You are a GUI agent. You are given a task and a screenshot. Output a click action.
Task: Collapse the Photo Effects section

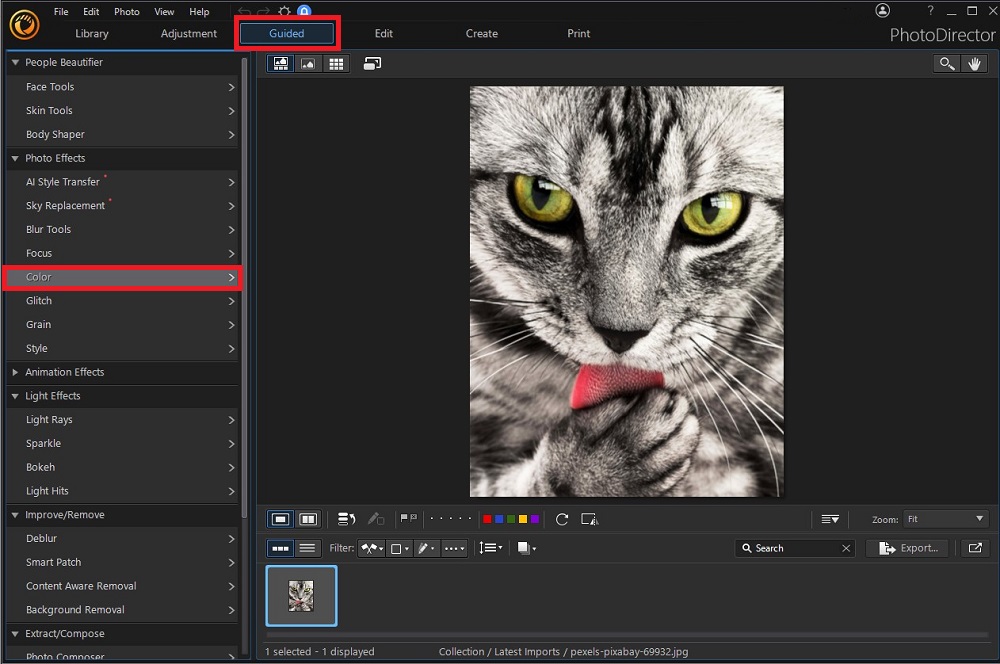point(16,158)
